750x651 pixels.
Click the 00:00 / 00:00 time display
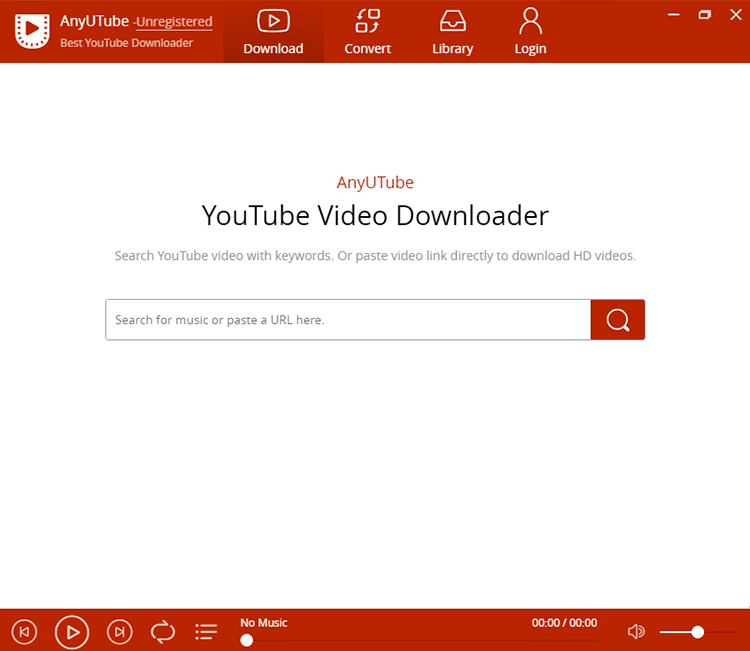(x=564, y=623)
